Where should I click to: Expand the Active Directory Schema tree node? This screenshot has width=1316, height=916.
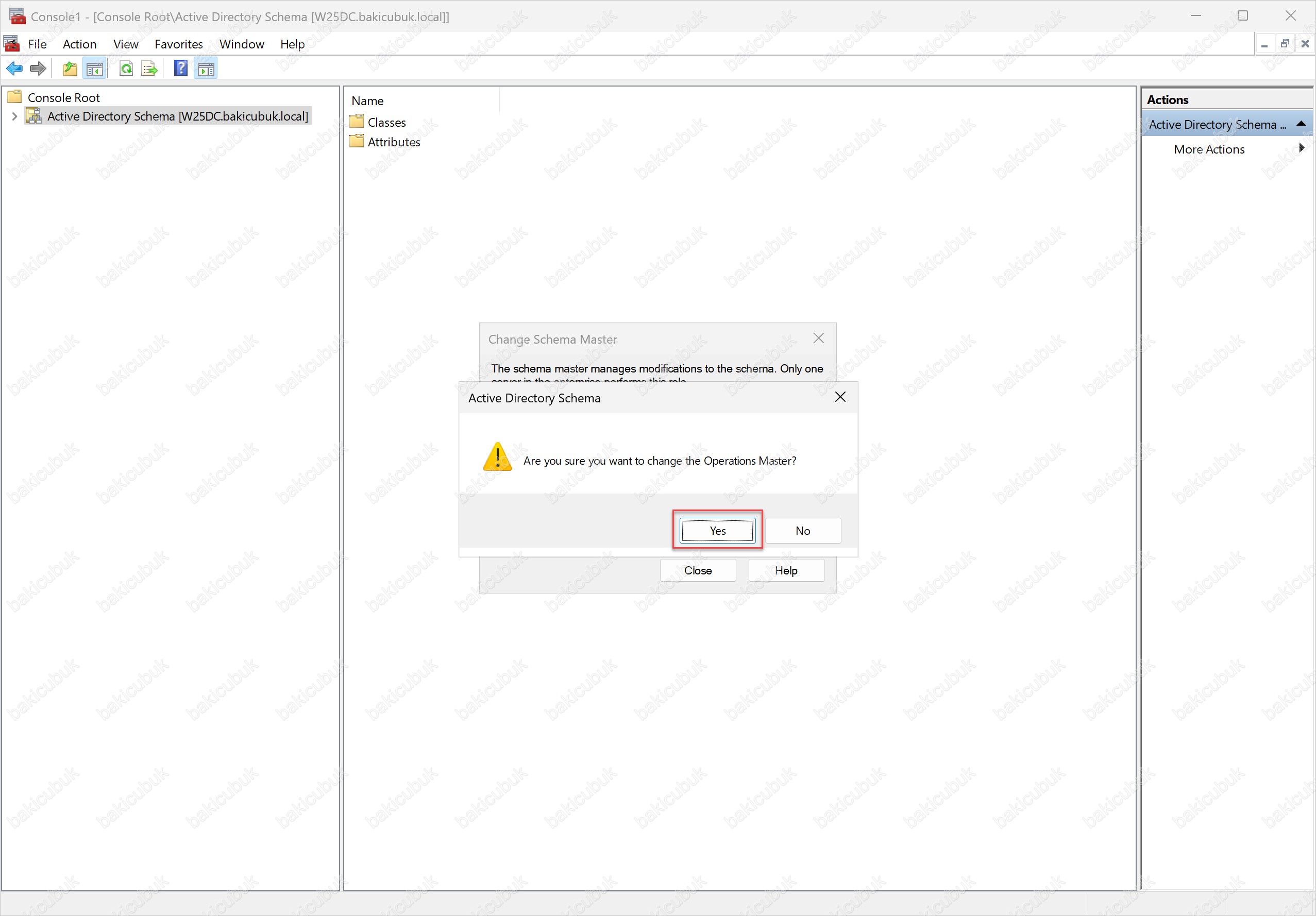point(14,116)
